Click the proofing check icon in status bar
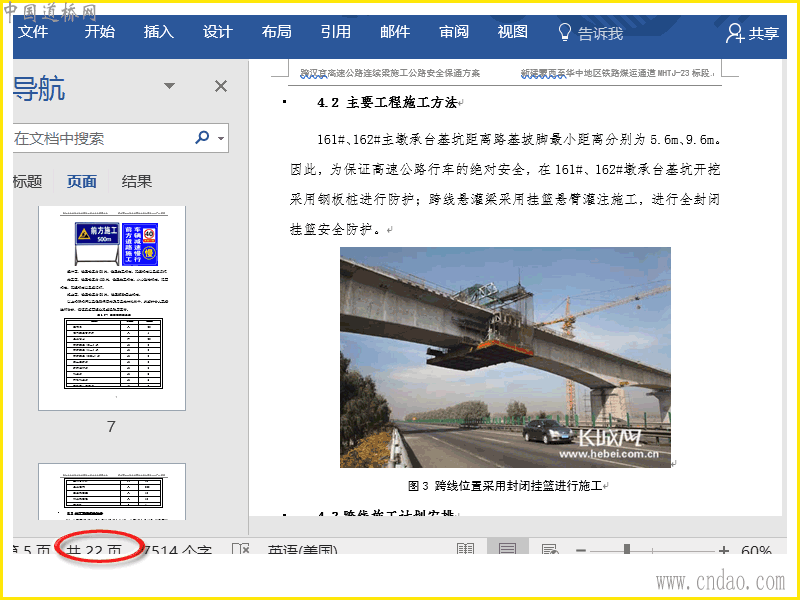Screen dimensions: 800x600 click(241, 549)
